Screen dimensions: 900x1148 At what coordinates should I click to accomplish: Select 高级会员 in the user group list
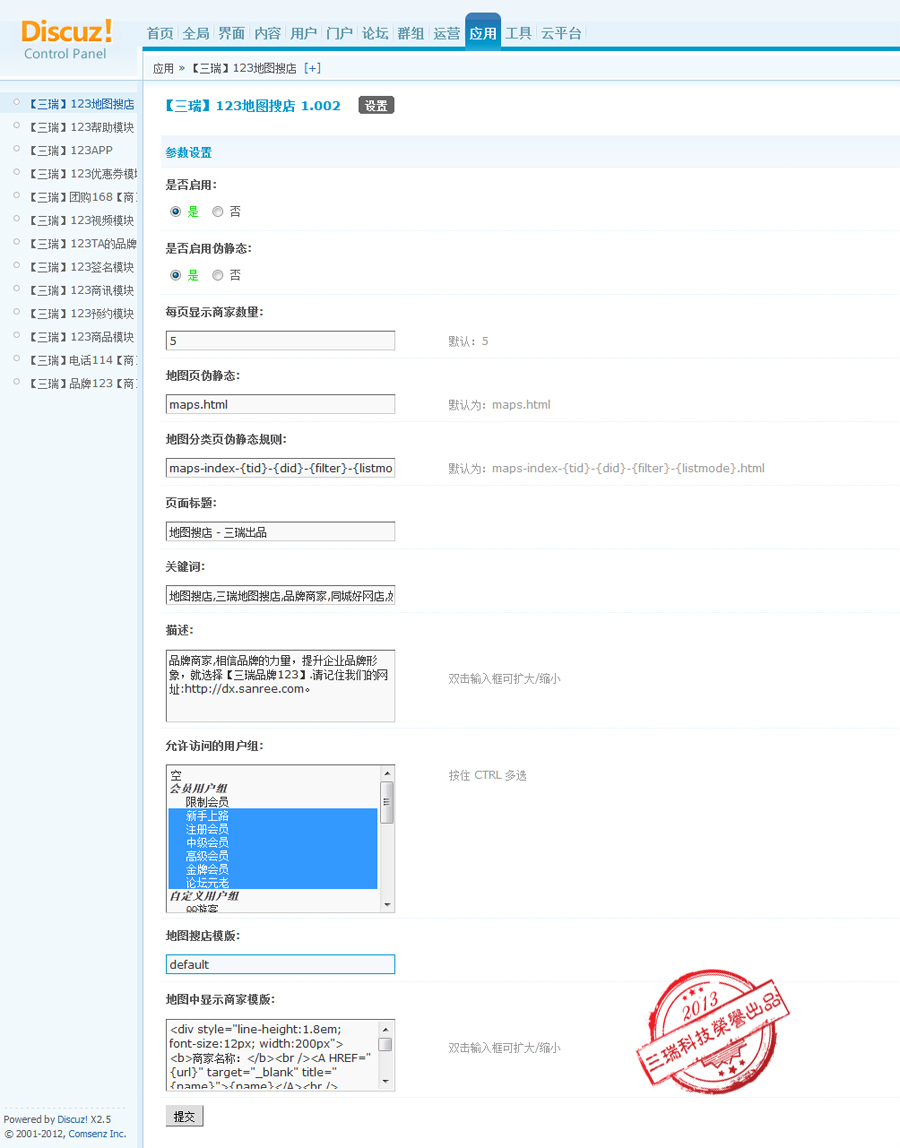pos(273,856)
